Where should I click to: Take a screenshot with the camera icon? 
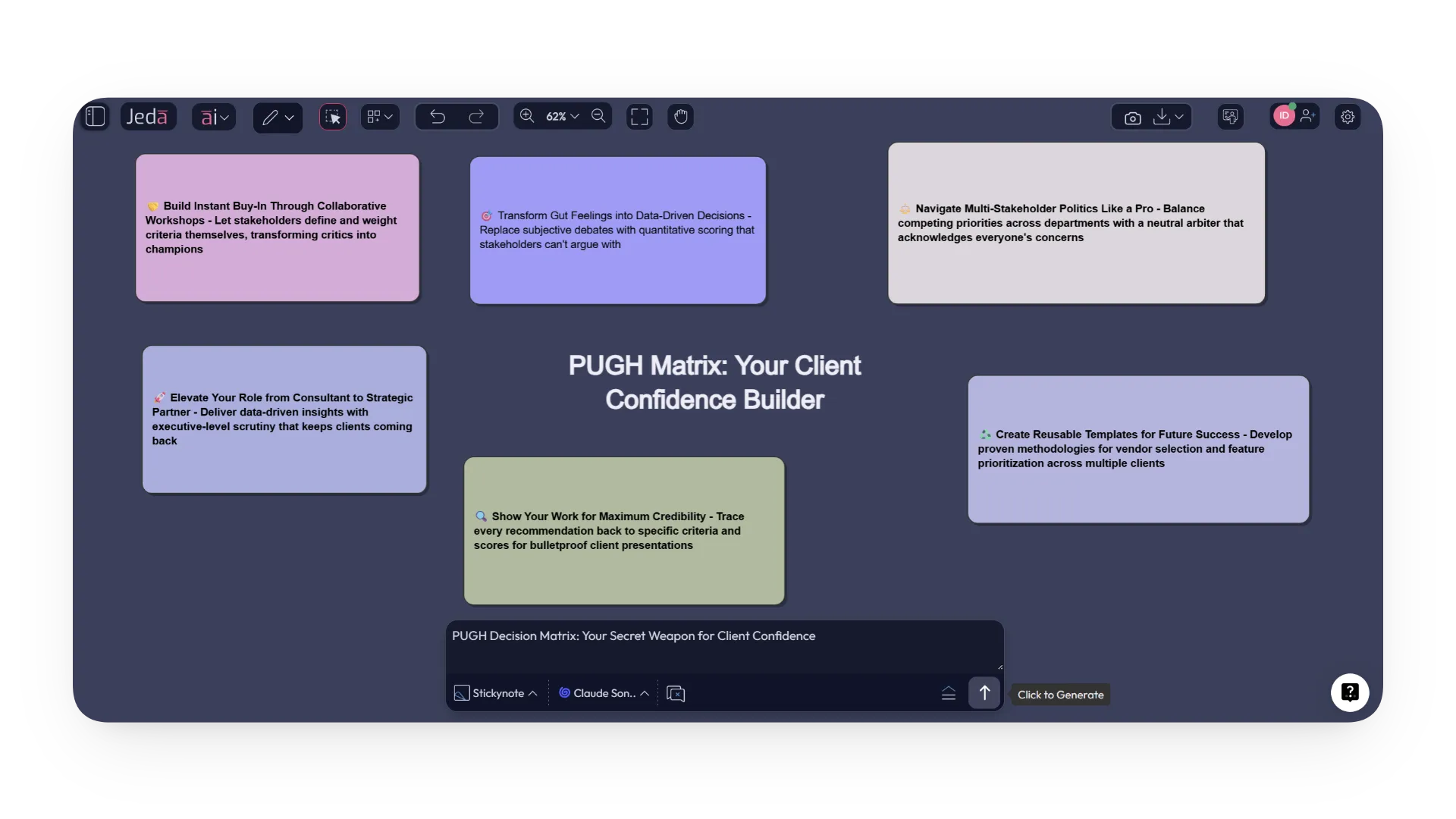[1131, 117]
